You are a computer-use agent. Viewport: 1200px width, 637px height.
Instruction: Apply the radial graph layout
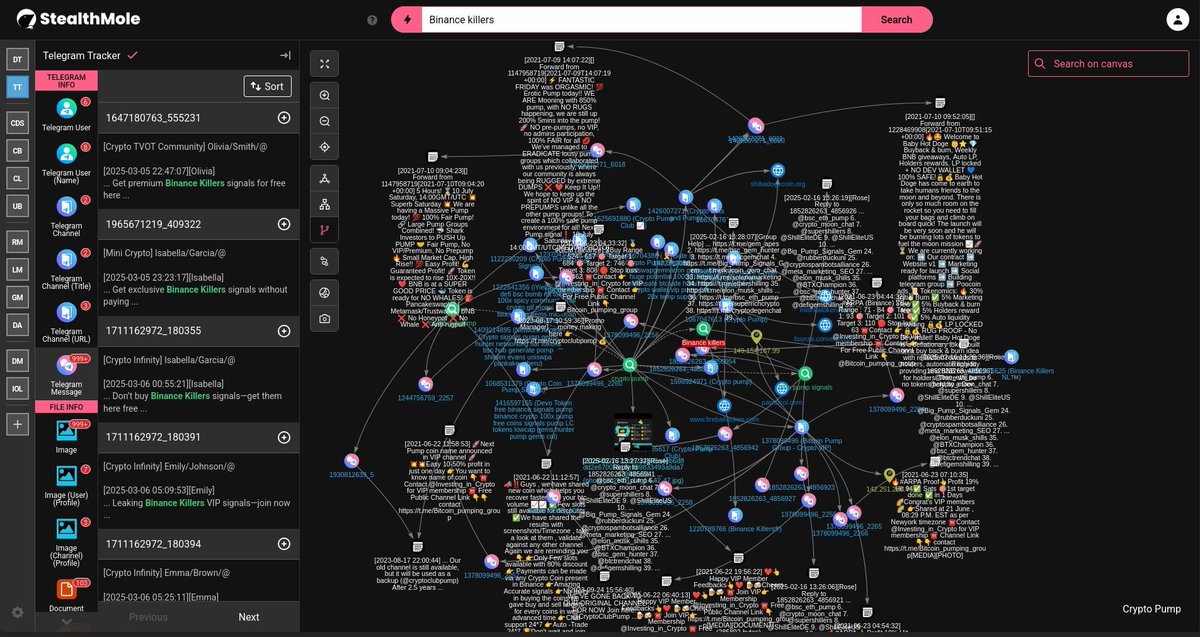click(x=325, y=178)
